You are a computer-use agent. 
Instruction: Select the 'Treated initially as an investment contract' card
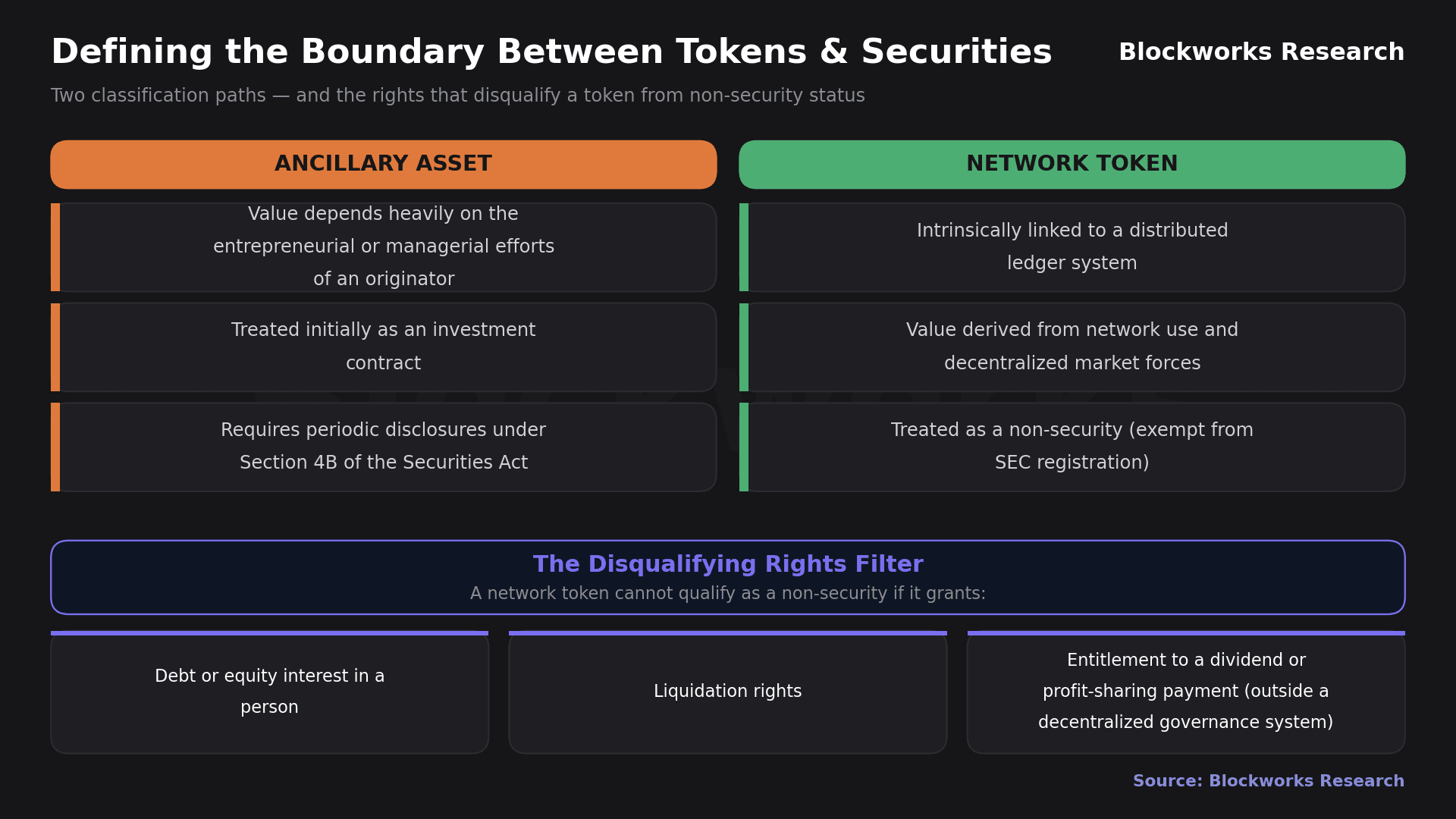[x=384, y=347]
